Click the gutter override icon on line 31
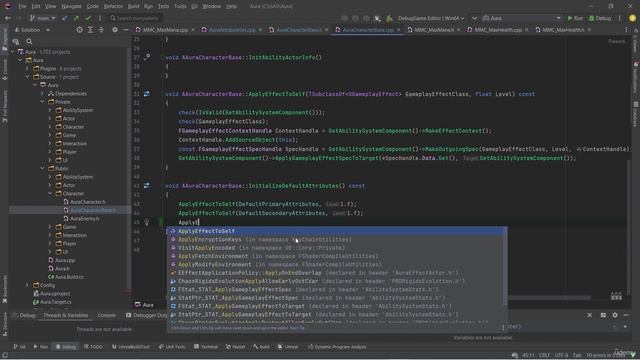This screenshot has width=640, height=360. click(x=147, y=94)
